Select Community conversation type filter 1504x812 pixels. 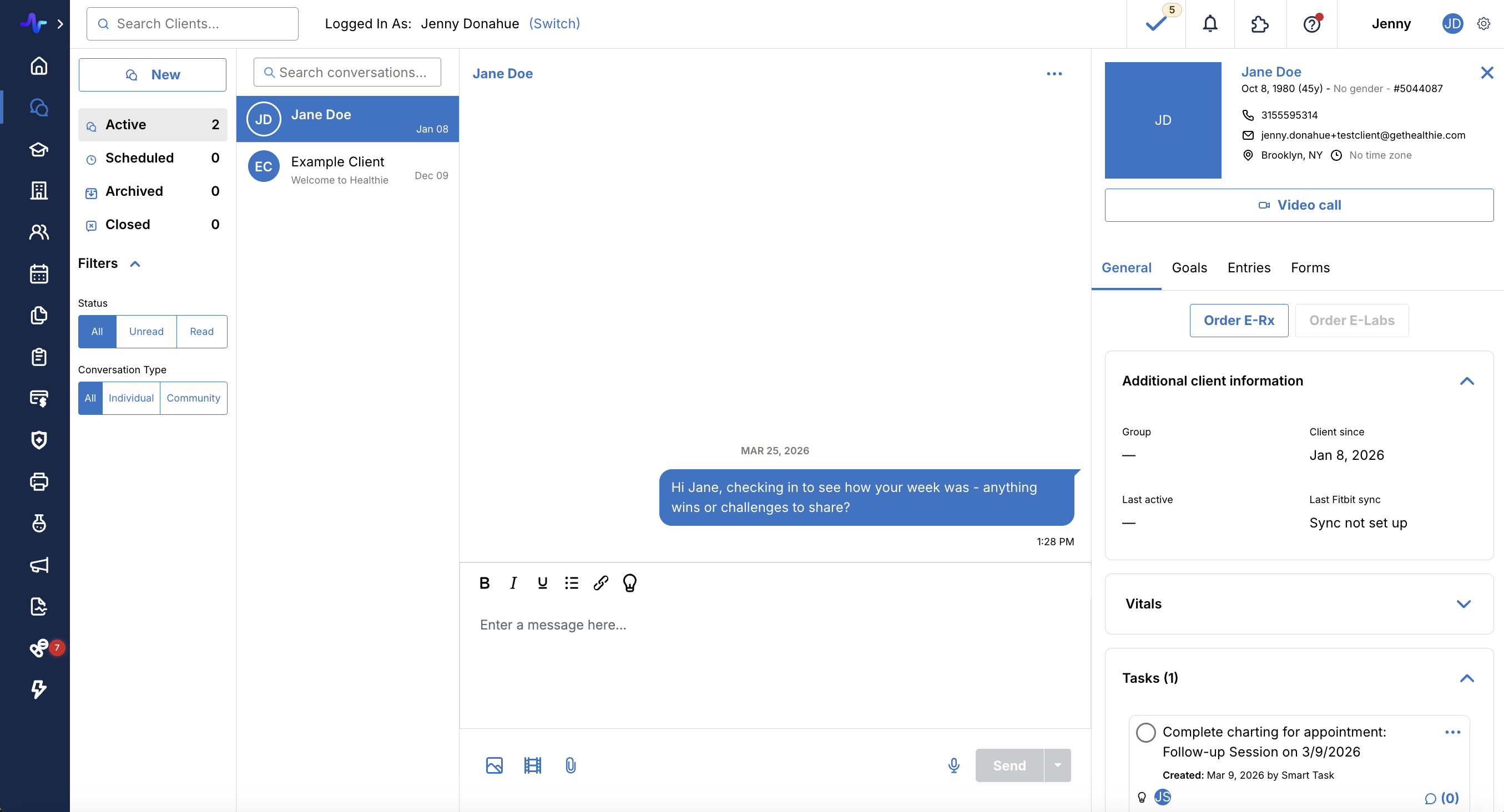(x=193, y=398)
